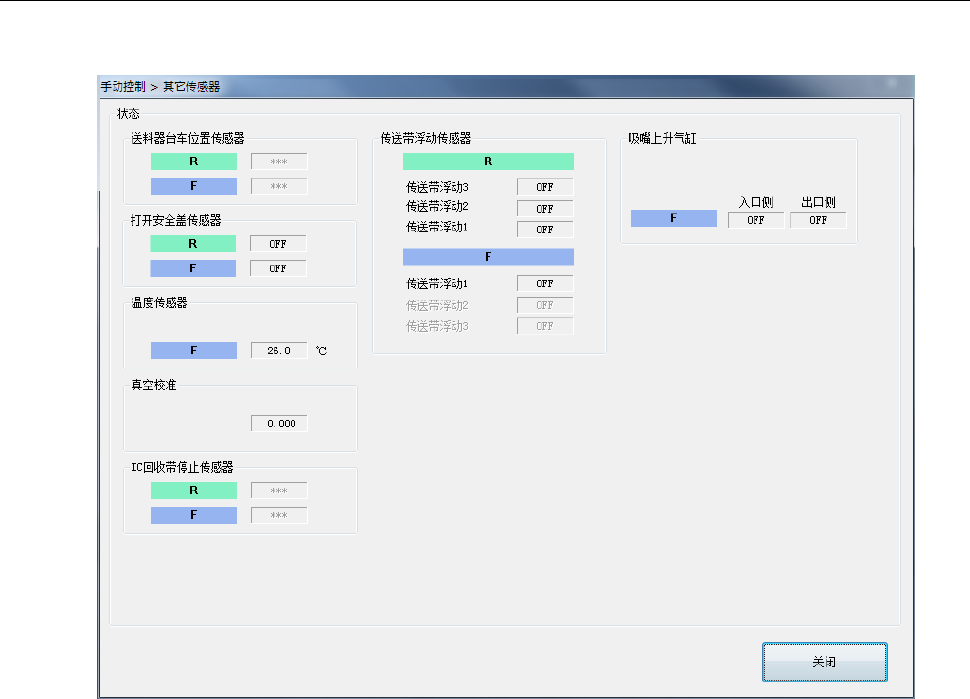Click the ℃ unit label

tap(321, 351)
